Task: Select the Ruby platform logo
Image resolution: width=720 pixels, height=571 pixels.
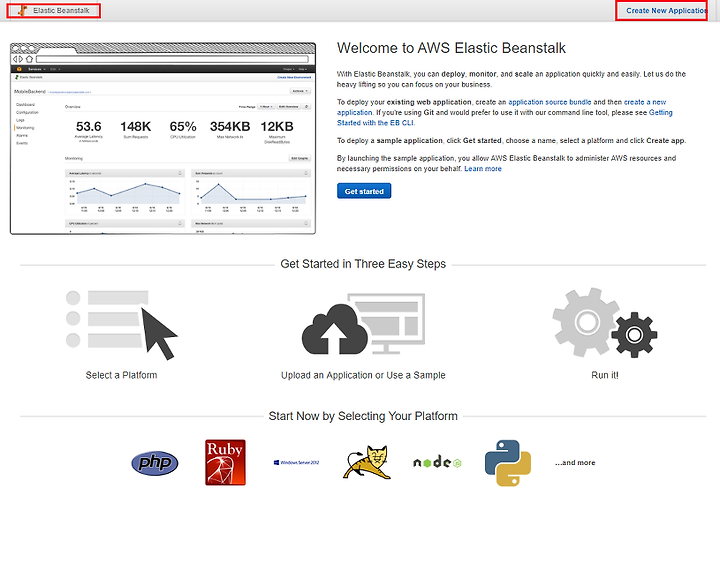Action: pos(225,462)
